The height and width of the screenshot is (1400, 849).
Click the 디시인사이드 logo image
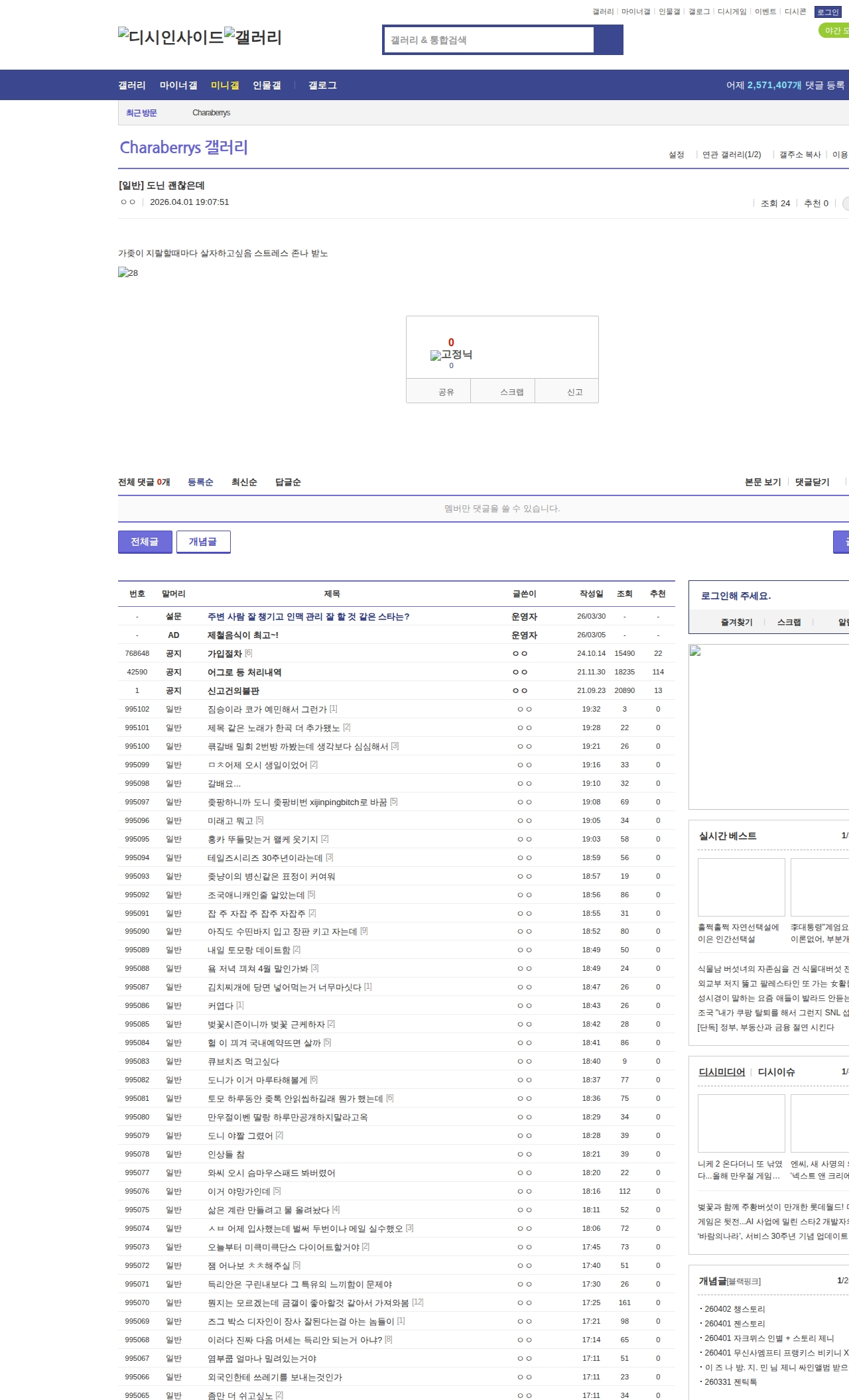click(170, 37)
